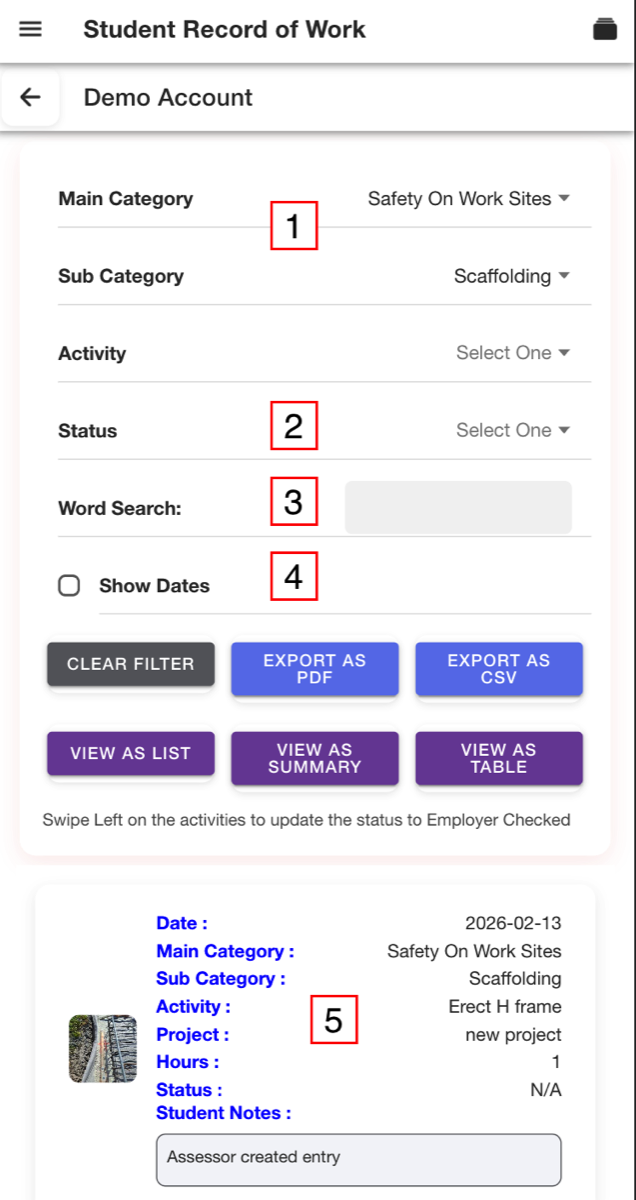The image size is (636, 1200).
Task: Export records as CSV
Action: point(499,669)
